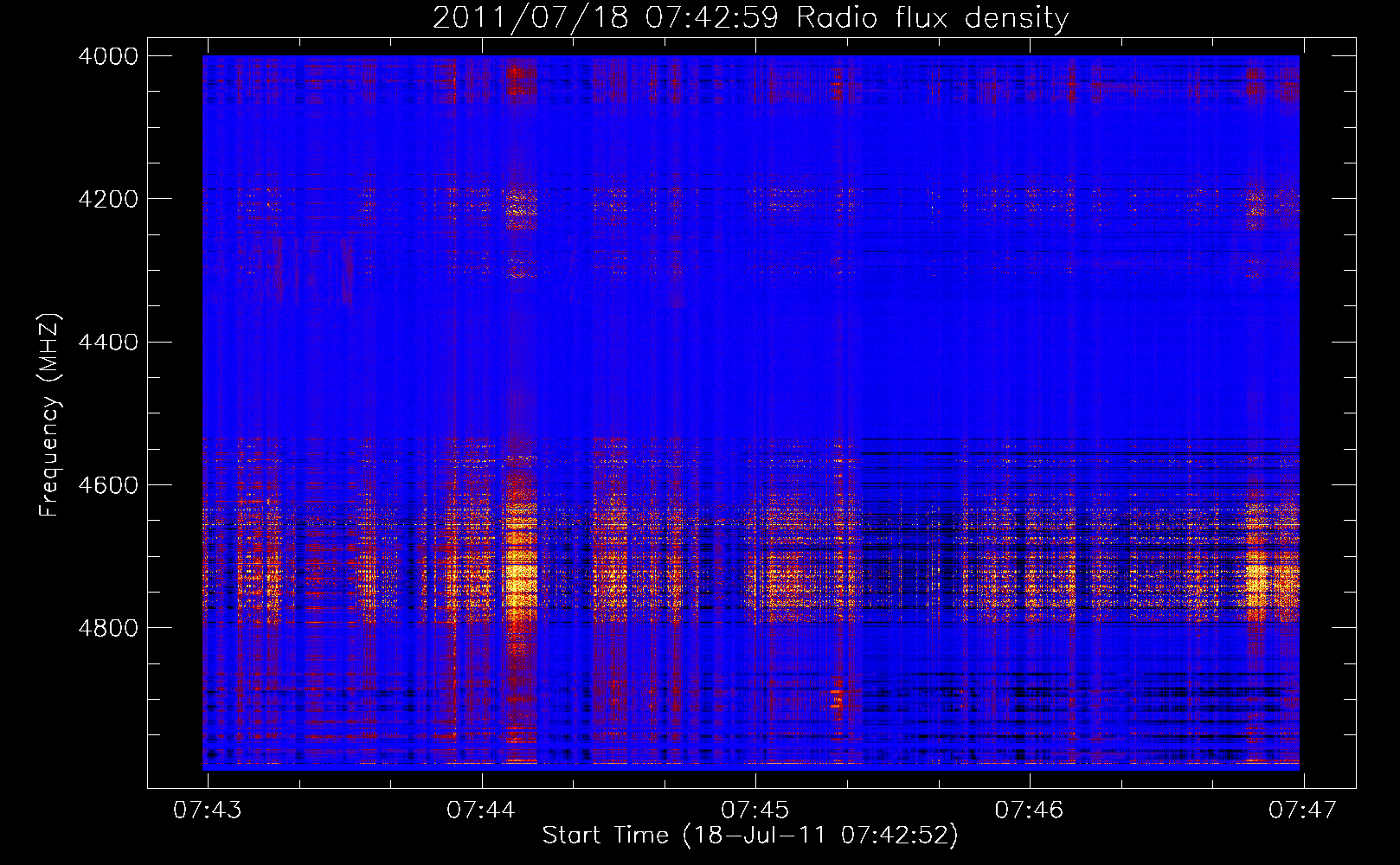Click the "Start Time (18-Jul-11 07:42:52)" label

pos(750,836)
